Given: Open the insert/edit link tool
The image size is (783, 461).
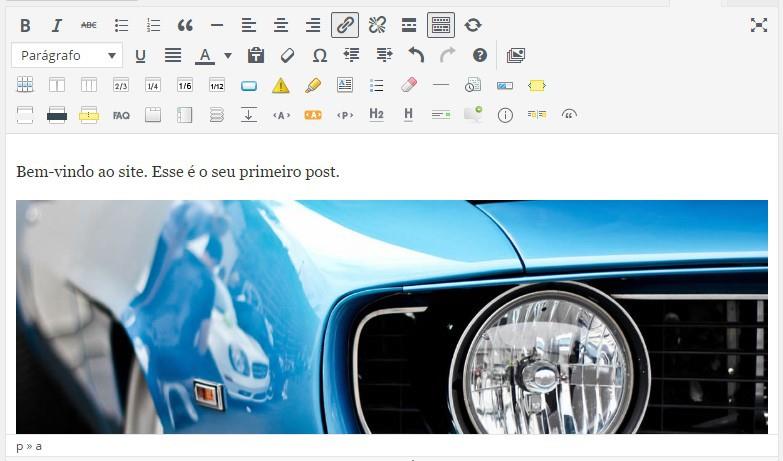Looking at the screenshot, I should 345,25.
